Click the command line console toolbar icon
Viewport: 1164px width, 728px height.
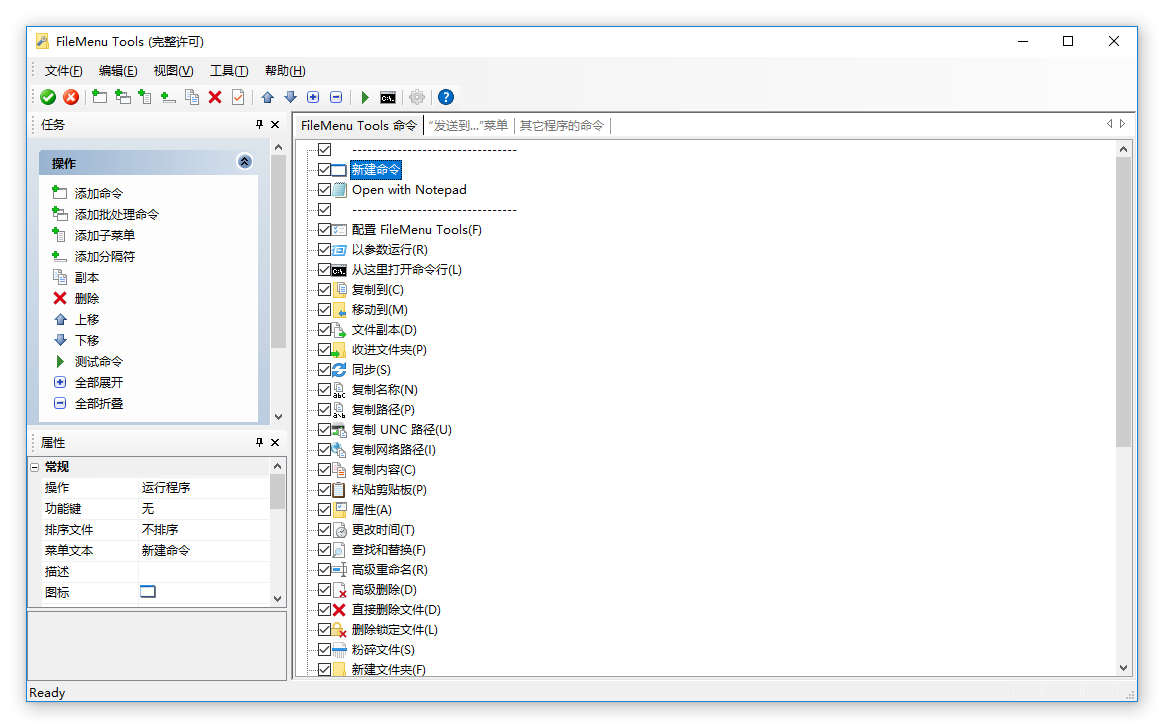pos(388,97)
